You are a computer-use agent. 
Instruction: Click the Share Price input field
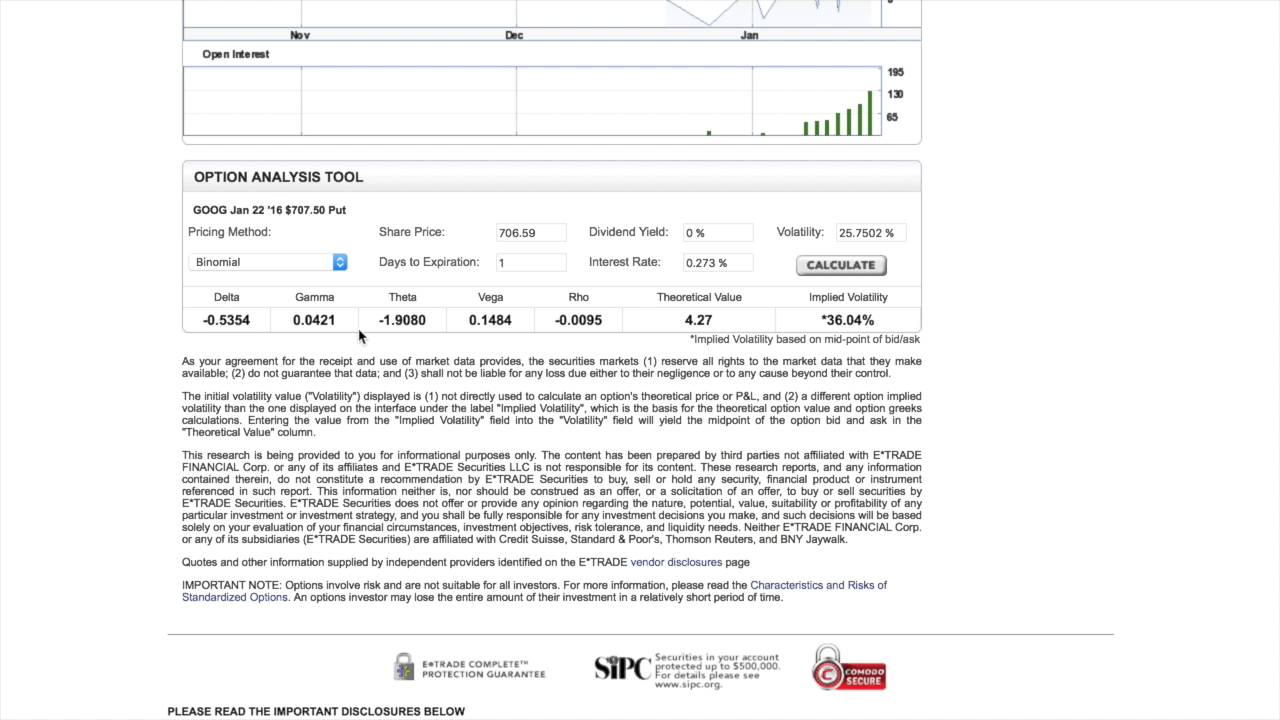pyautogui.click(x=531, y=232)
